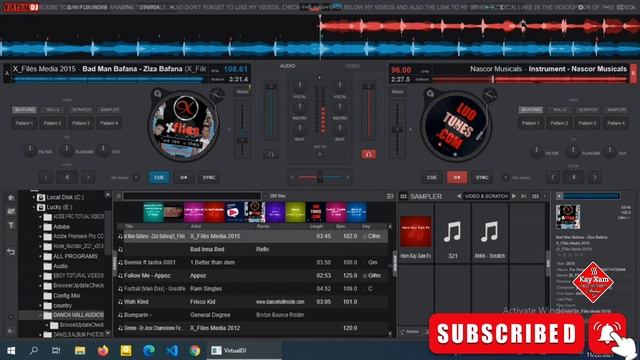Click the 'A' icon at the bottom of browser sidebar

[x=11, y=331]
